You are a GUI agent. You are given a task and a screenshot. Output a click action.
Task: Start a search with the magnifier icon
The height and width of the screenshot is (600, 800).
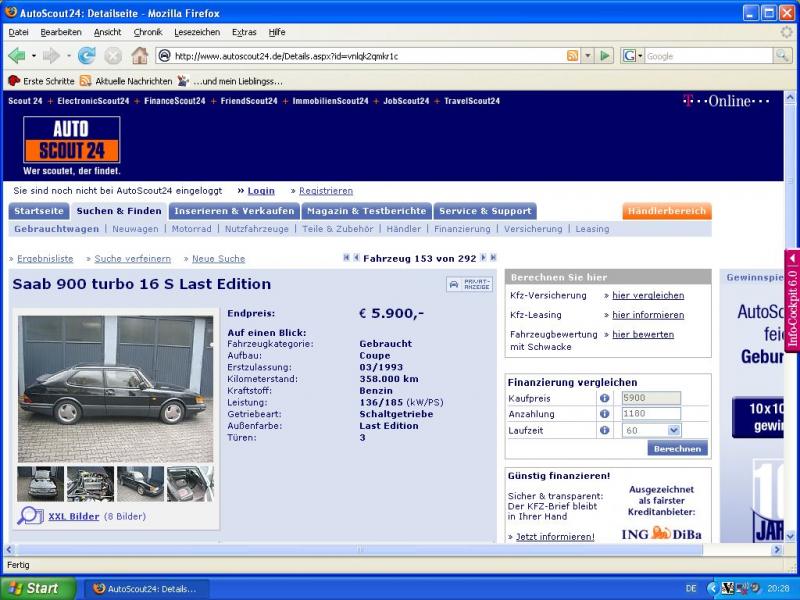(782, 56)
